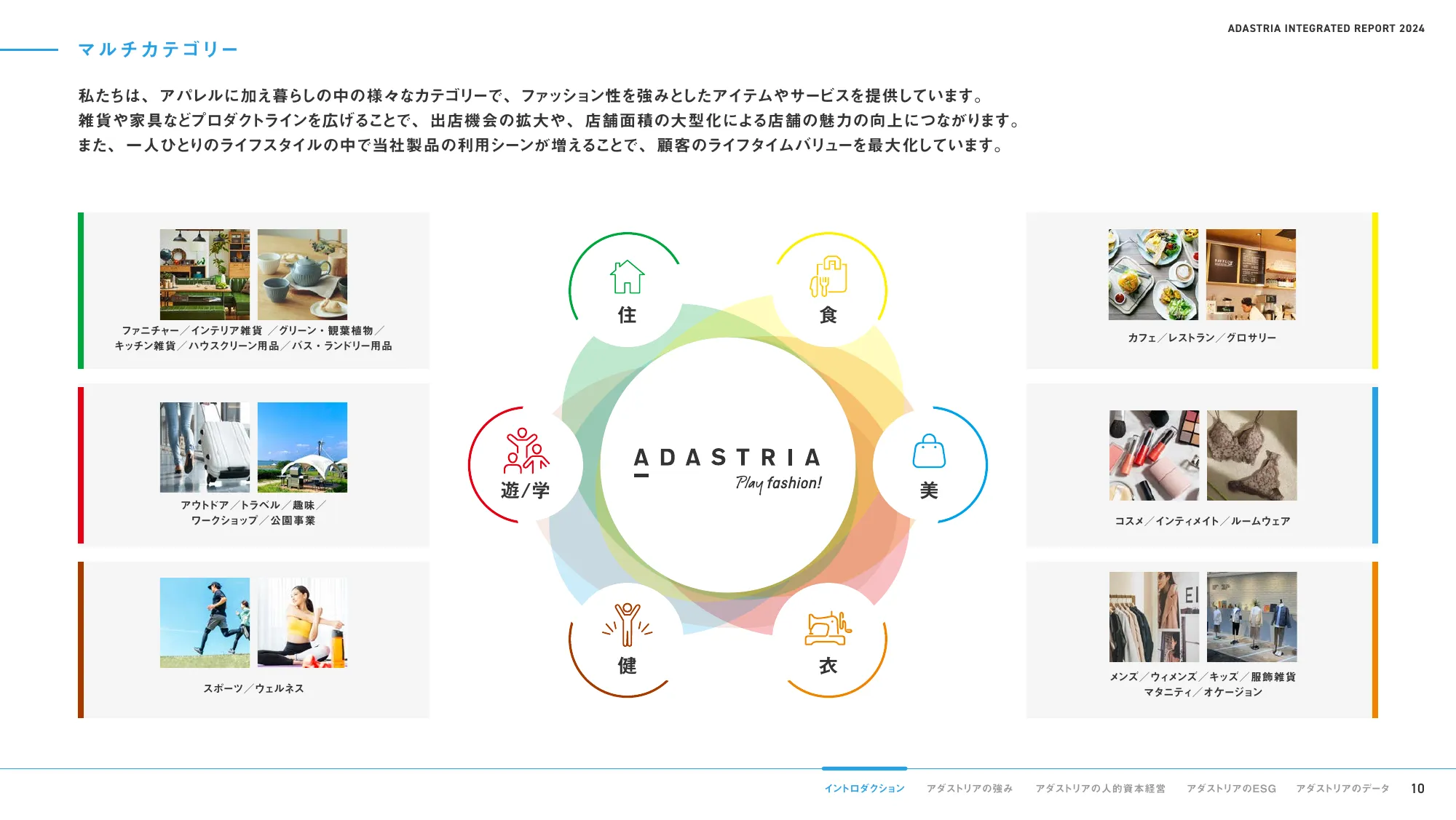Click the running people photo
This screenshot has height=820, width=1456.
(205, 623)
